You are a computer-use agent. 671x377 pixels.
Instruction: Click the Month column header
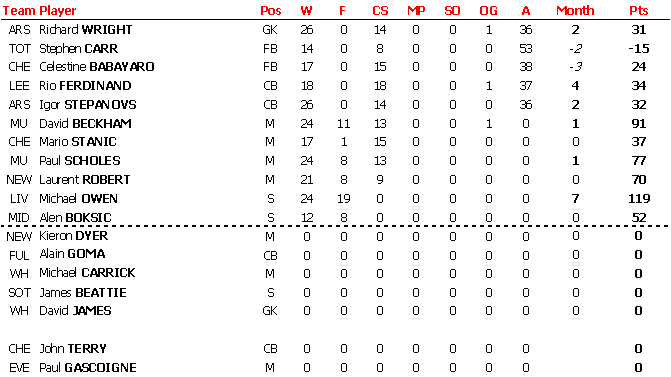point(575,10)
